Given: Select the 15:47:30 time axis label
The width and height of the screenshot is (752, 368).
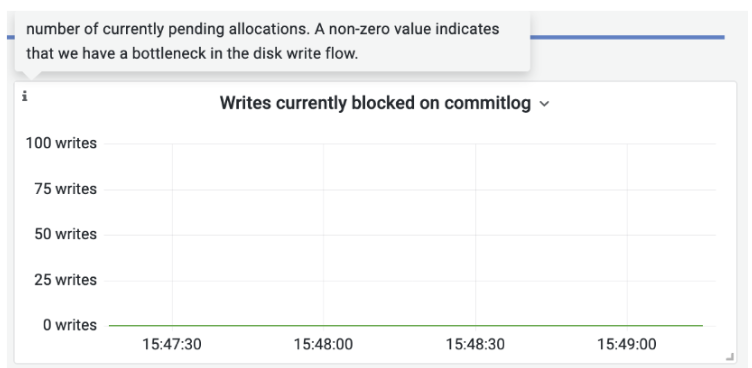Looking at the screenshot, I should [x=172, y=344].
